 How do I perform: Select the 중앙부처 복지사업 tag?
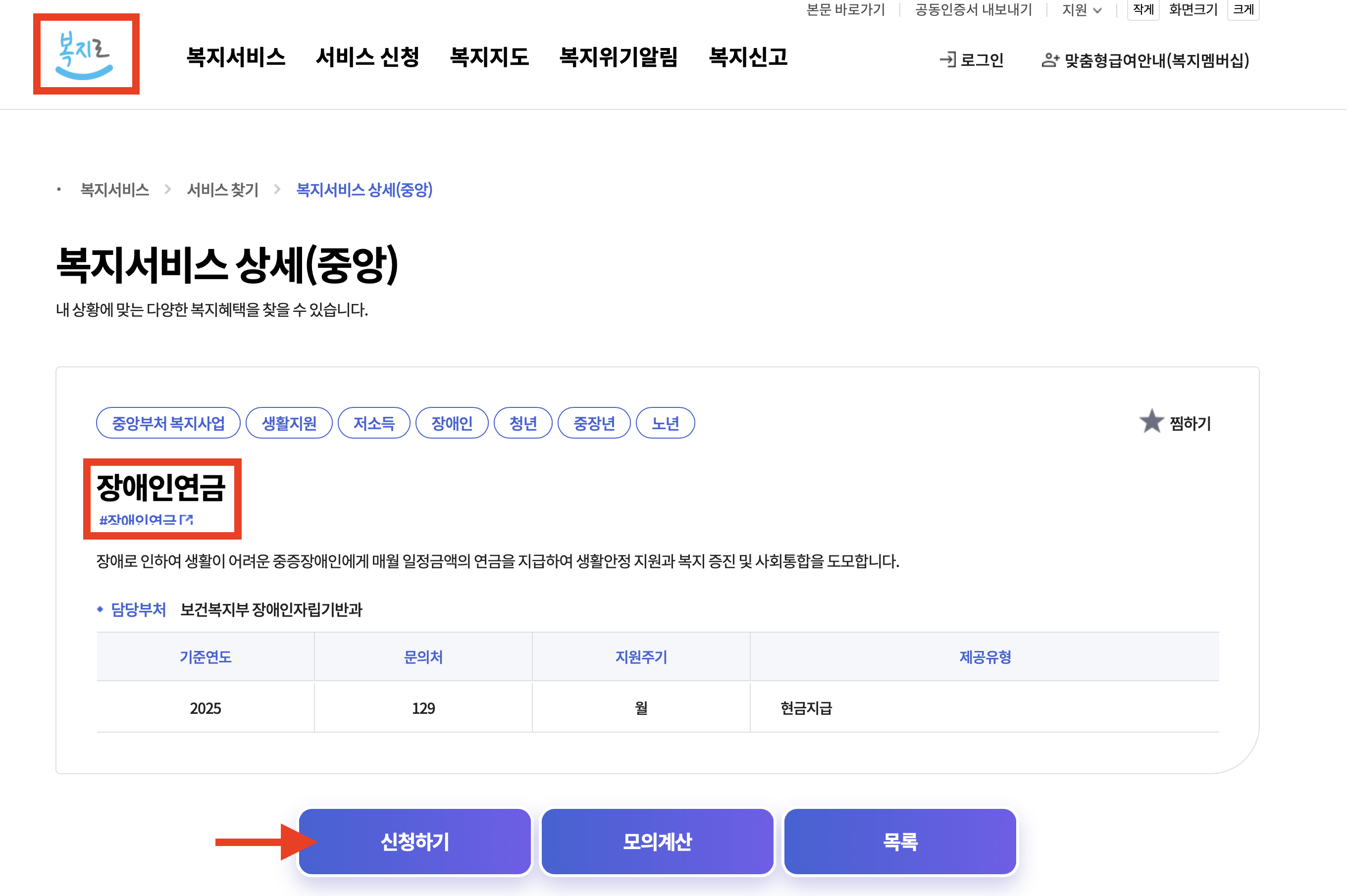click(168, 423)
